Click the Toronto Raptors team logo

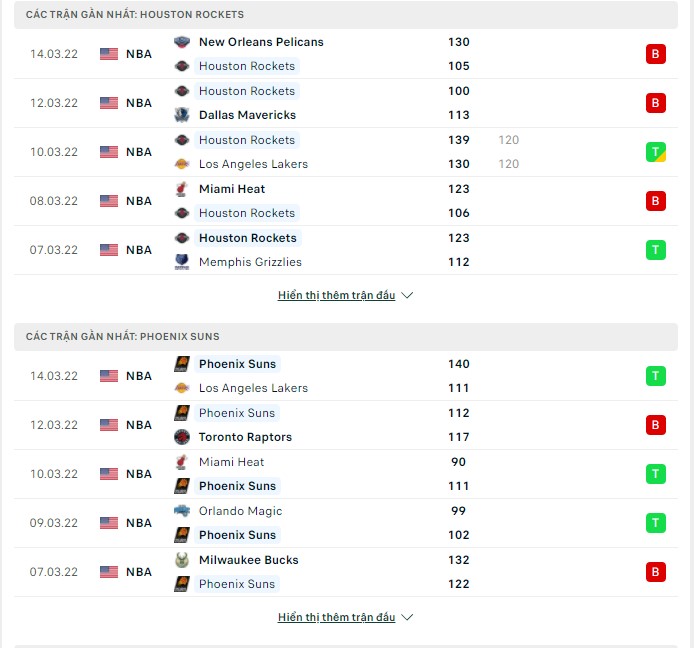point(182,437)
